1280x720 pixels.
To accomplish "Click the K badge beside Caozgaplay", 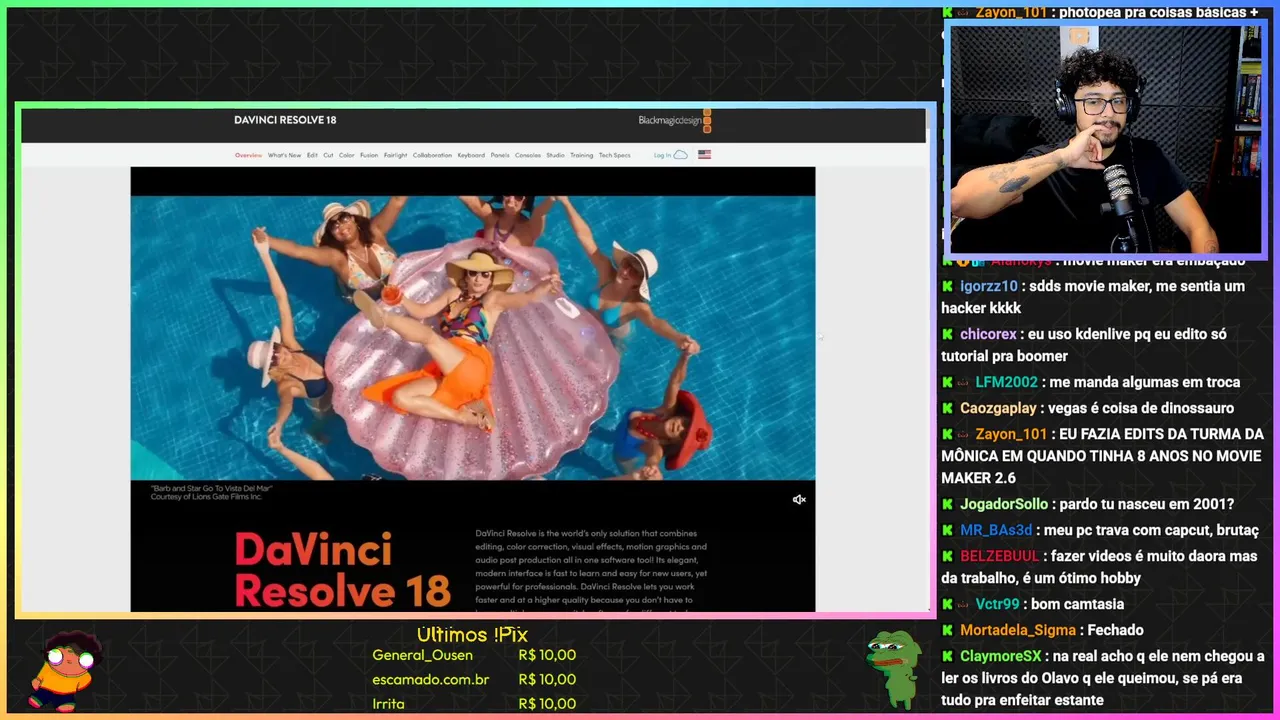I will pyautogui.click(x=947, y=408).
